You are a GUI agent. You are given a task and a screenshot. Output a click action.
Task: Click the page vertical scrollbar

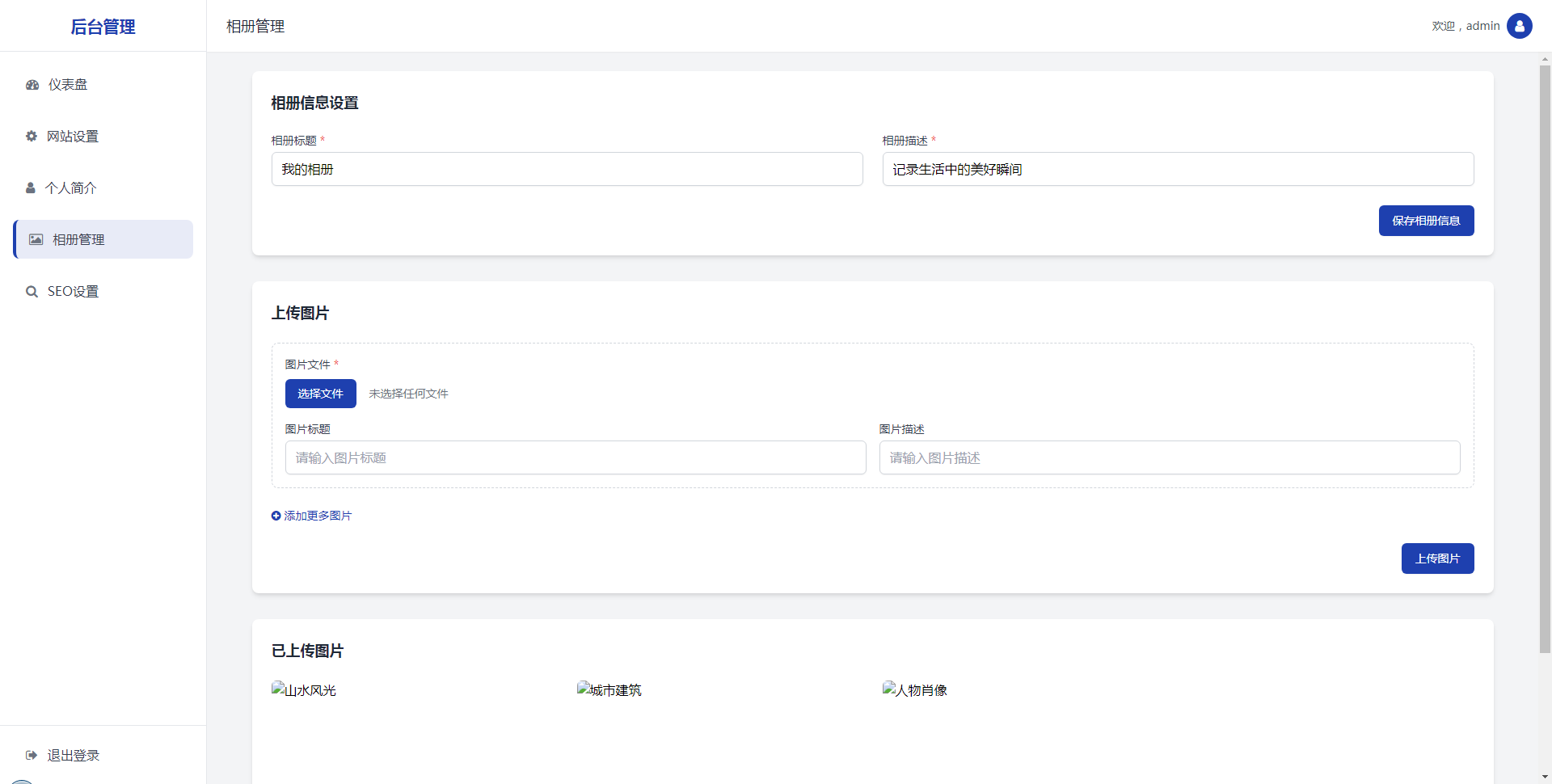pos(1545,356)
